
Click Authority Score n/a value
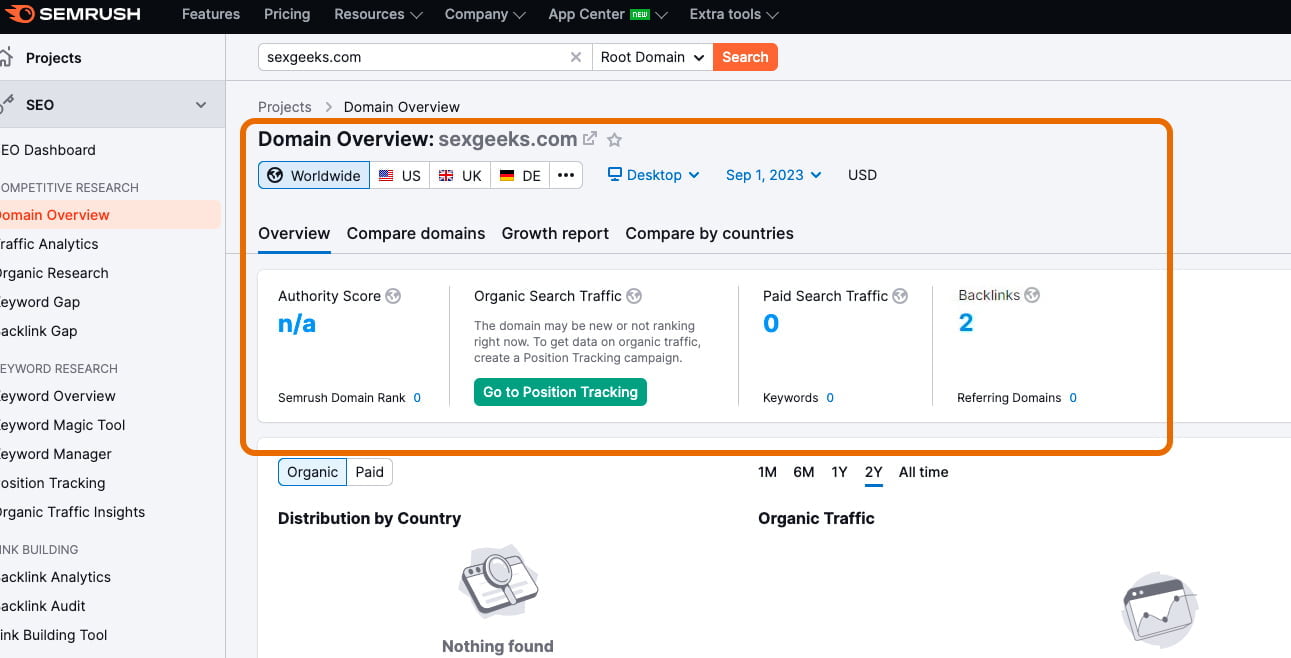[x=297, y=324]
